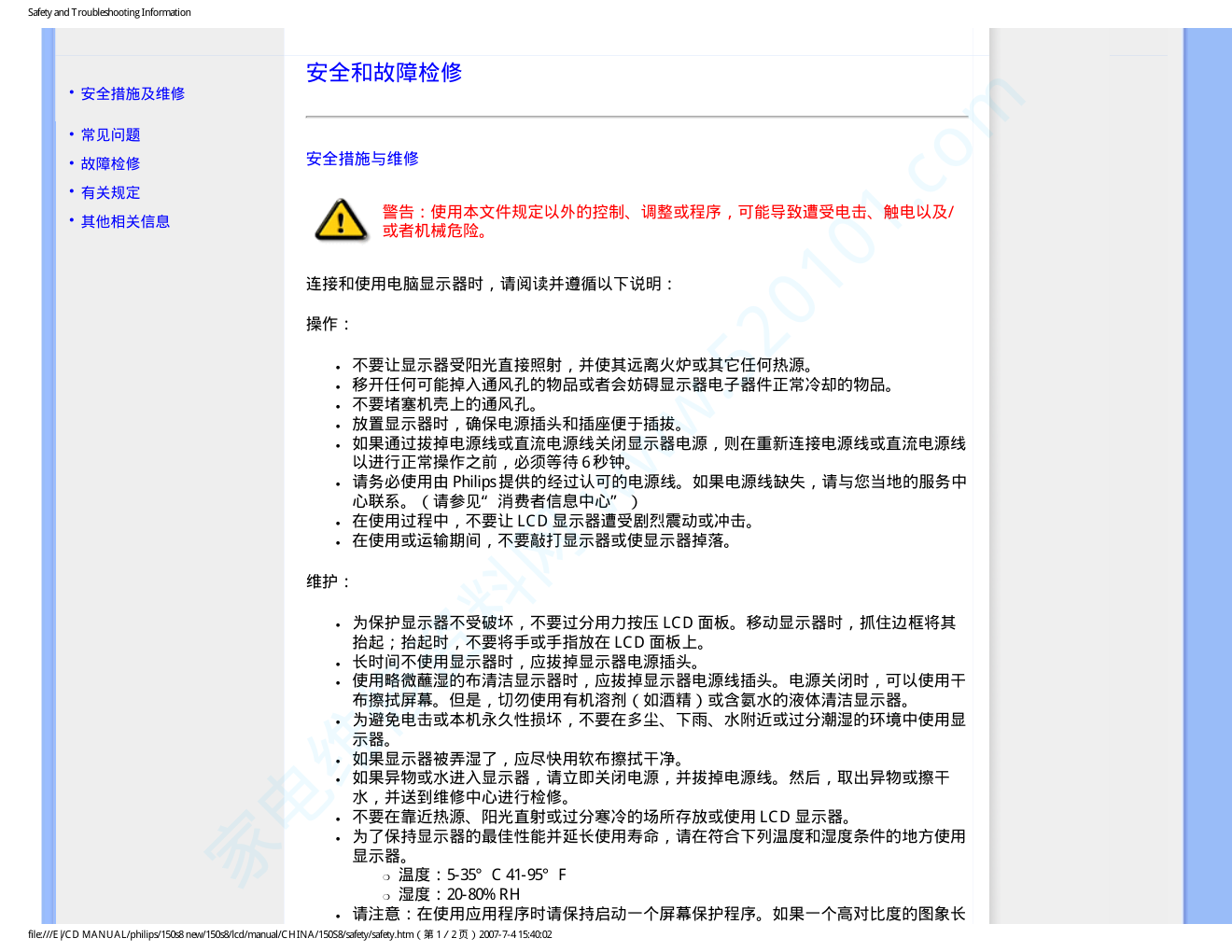The width and height of the screenshot is (1232, 952).
Task: Select the 湿度：20-80% RH sub-item
Action: (458, 894)
